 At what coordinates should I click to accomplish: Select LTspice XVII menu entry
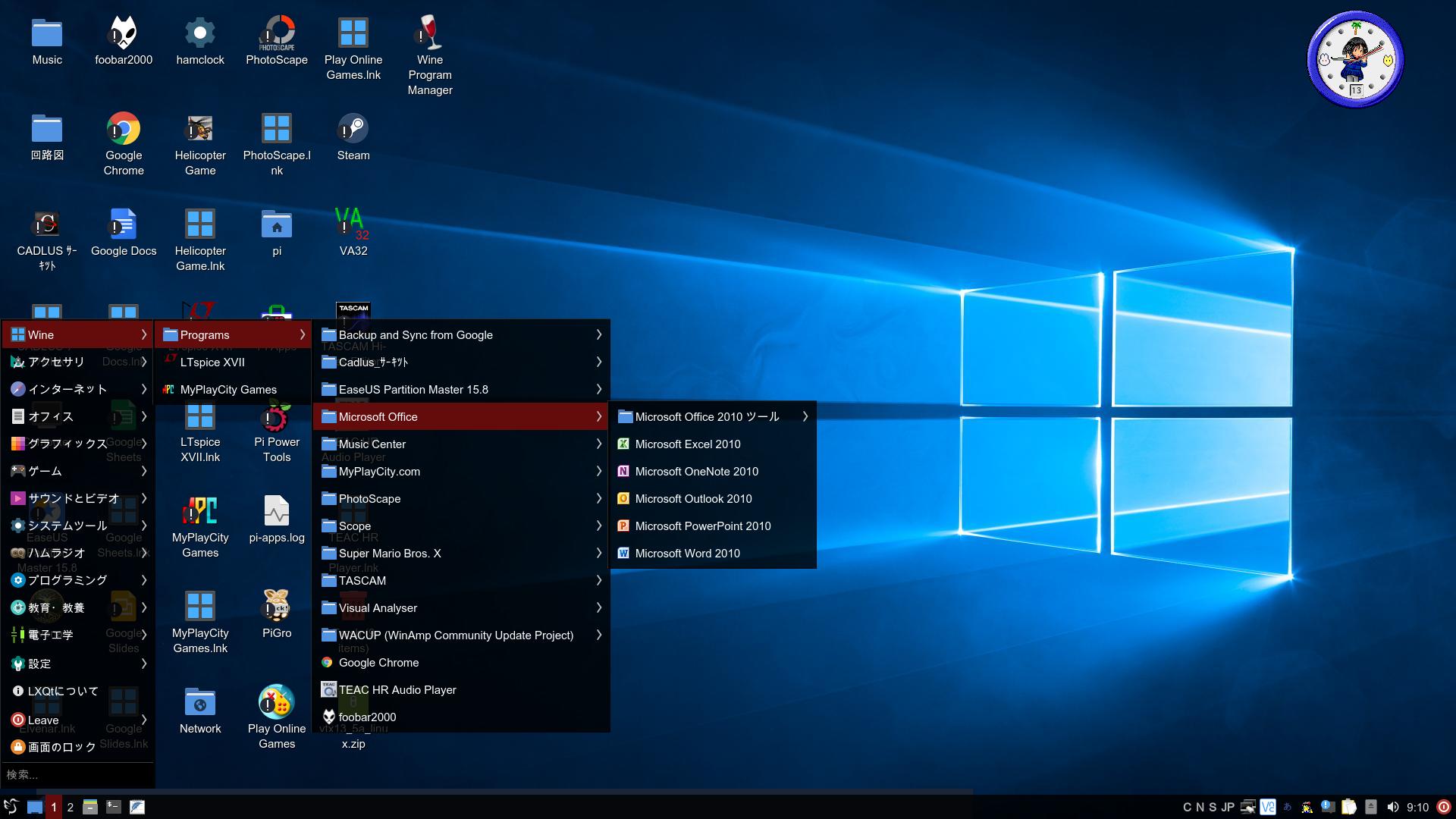click(x=212, y=362)
